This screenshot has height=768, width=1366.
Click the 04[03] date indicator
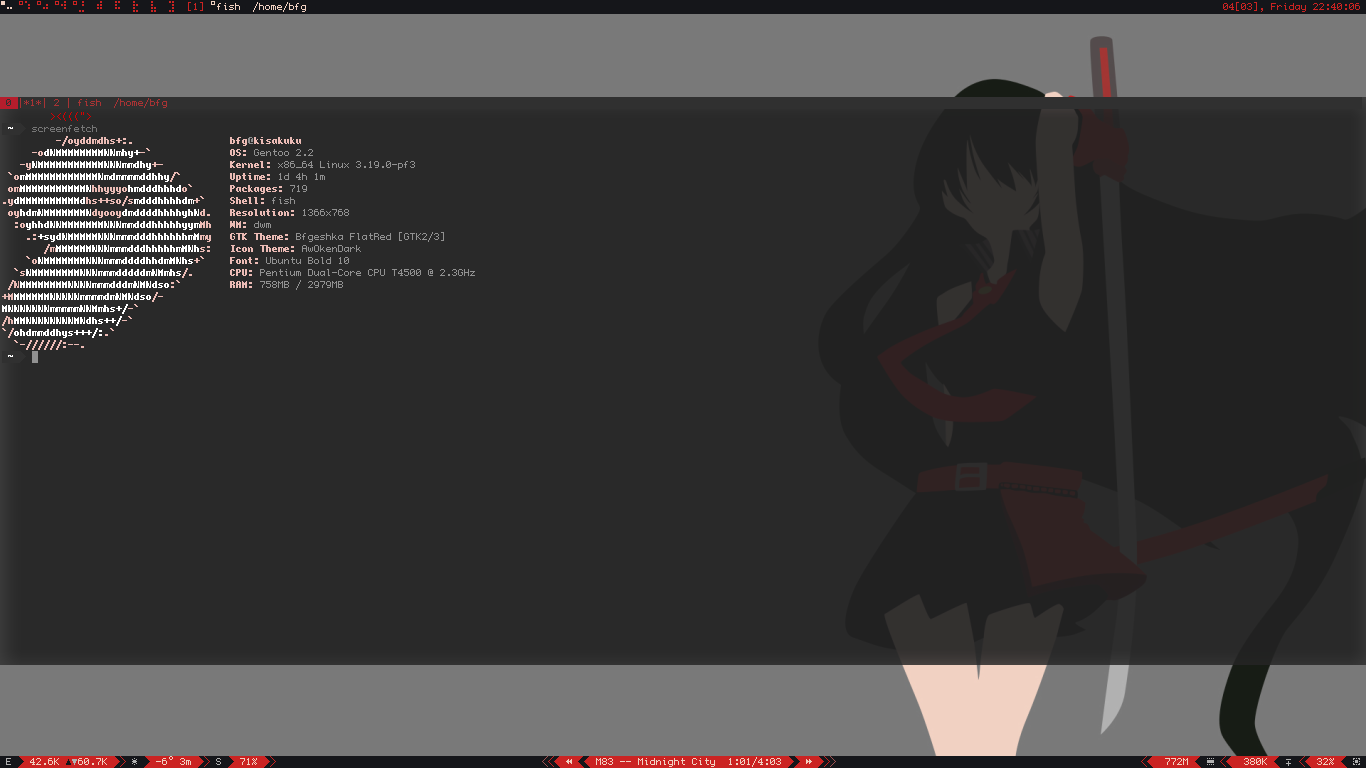pos(1242,7)
